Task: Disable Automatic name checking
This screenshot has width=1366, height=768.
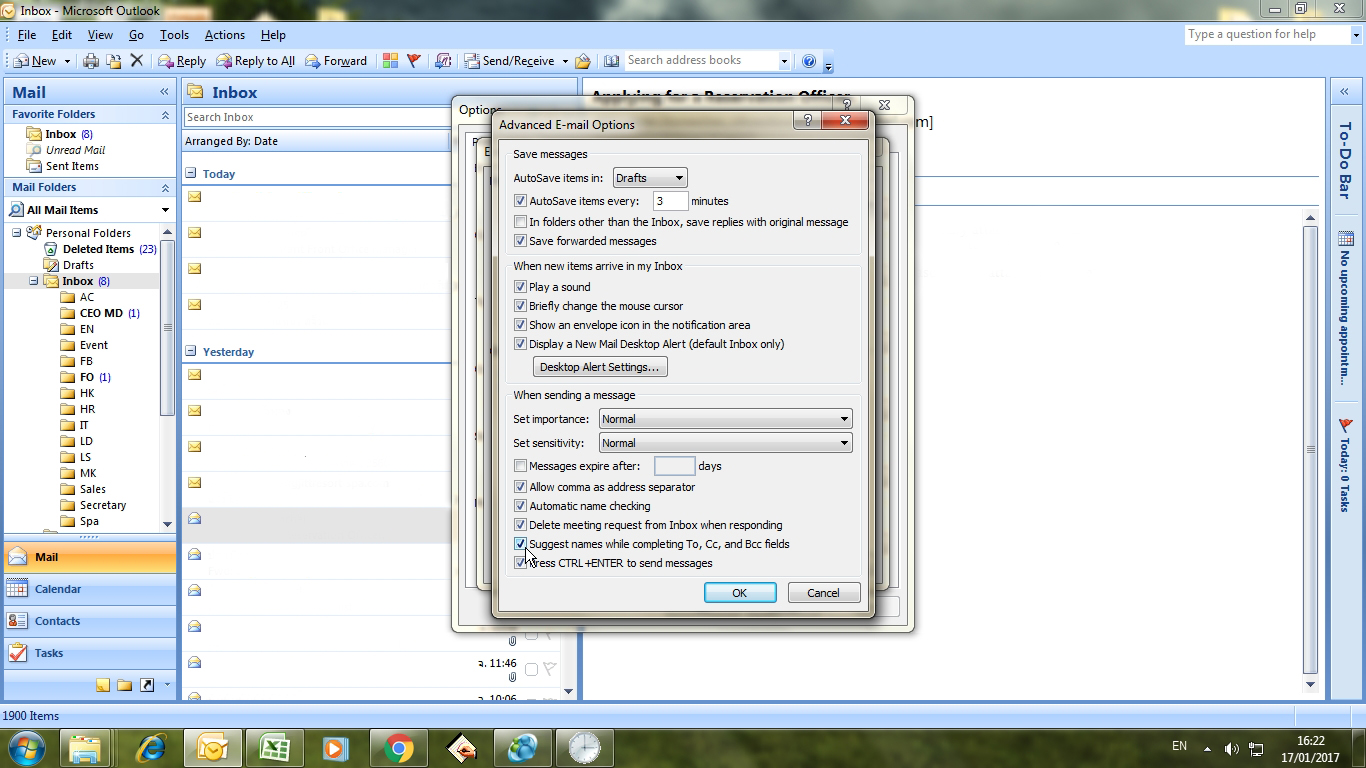Action: (x=520, y=505)
